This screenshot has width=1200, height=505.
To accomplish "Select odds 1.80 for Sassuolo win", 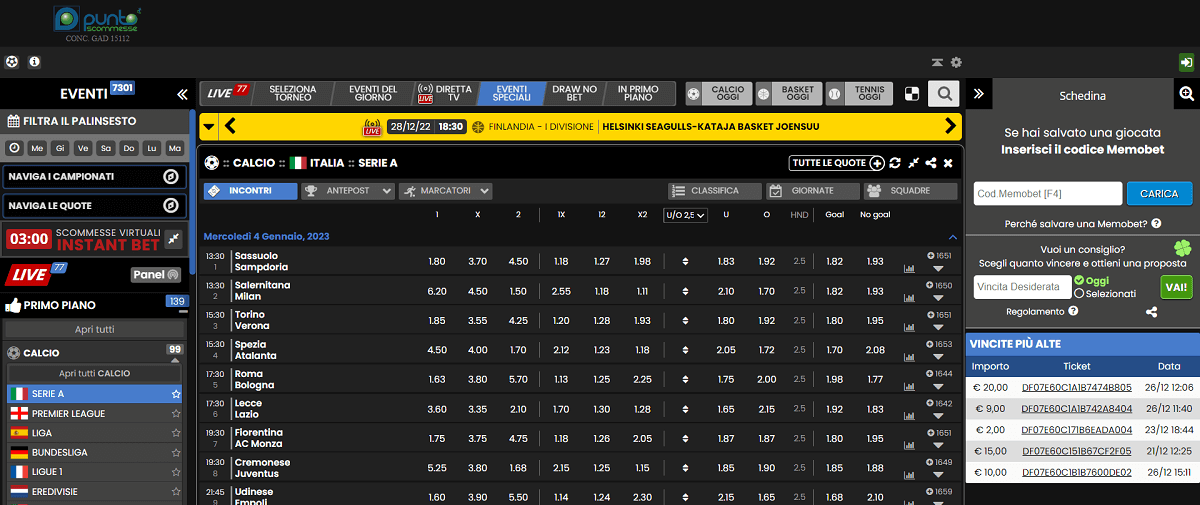I will 437,262.
